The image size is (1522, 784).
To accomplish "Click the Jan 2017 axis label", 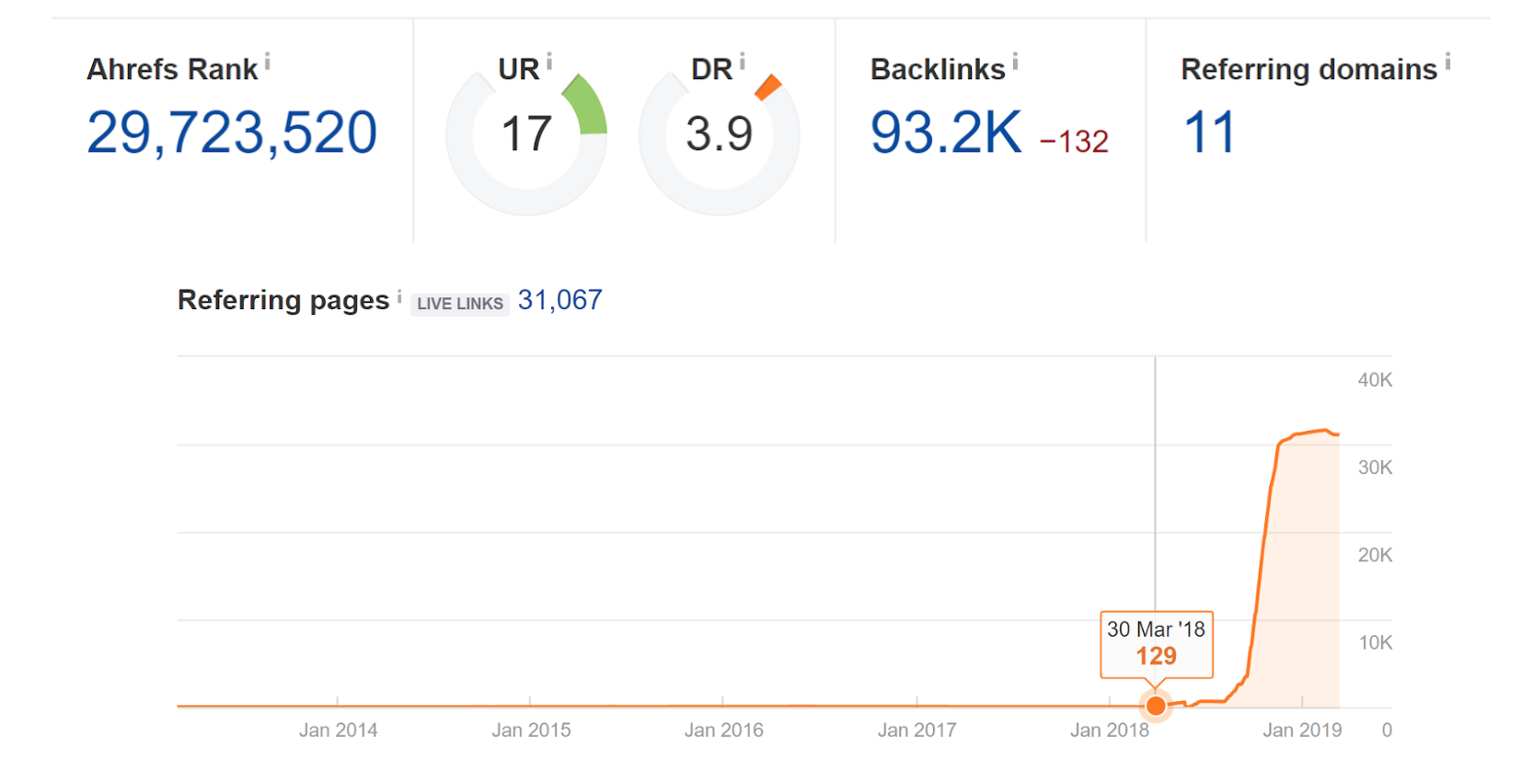I will tap(917, 731).
